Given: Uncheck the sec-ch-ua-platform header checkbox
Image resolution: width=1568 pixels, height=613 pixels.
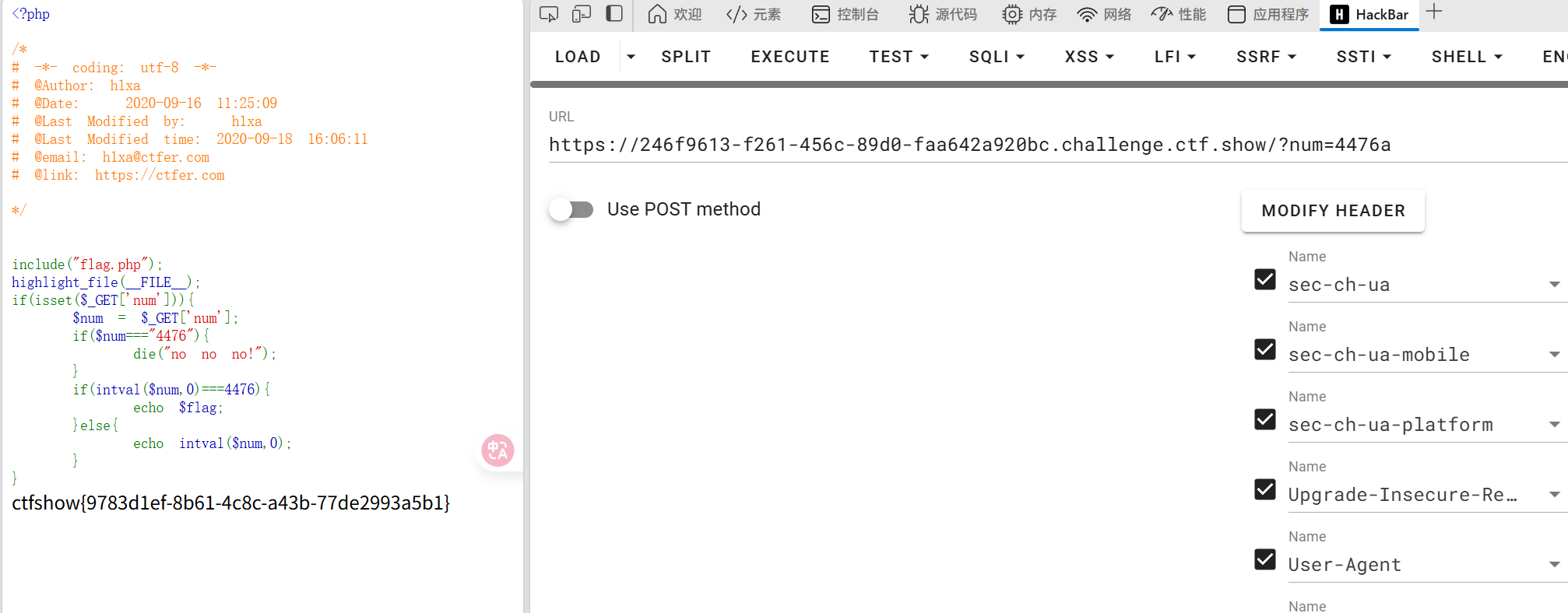Looking at the screenshot, I should coord(1265,419).
